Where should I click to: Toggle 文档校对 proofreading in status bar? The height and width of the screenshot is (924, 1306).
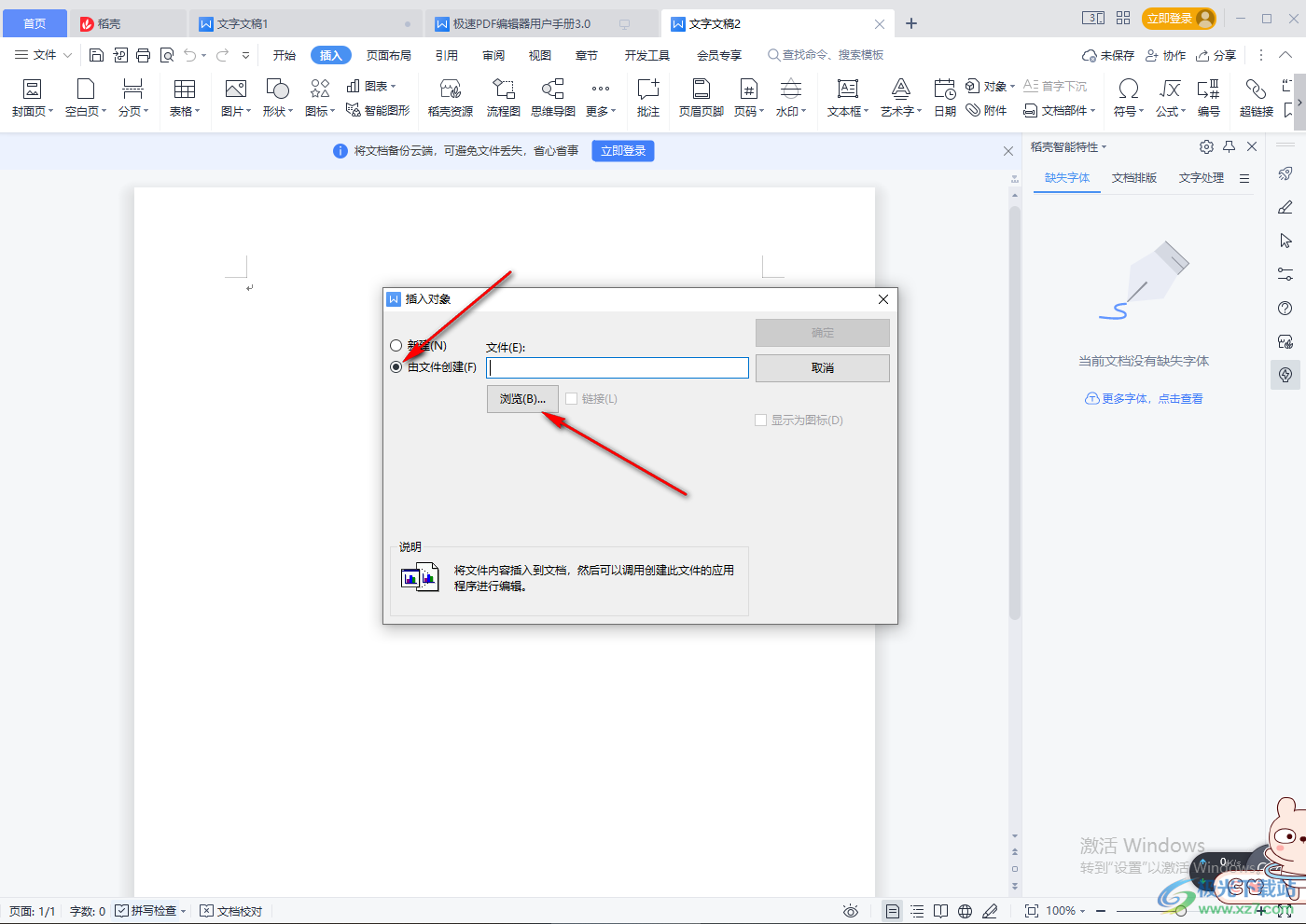click(x=231, y=911)
